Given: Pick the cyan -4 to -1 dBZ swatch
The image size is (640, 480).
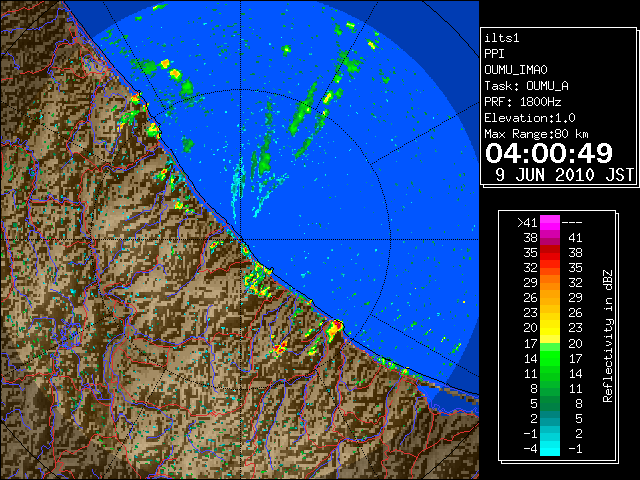Looking at the screenshot, I should 550,448.
